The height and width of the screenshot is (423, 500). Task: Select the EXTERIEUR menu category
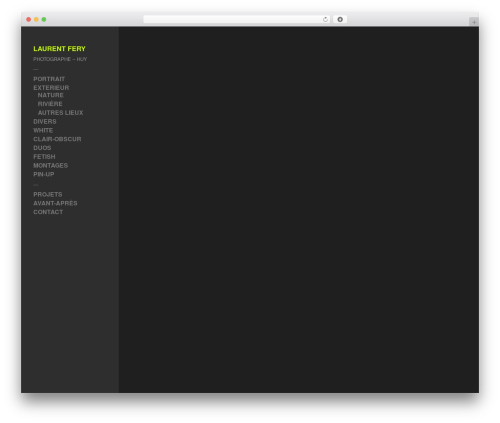[x=51, y=88]
